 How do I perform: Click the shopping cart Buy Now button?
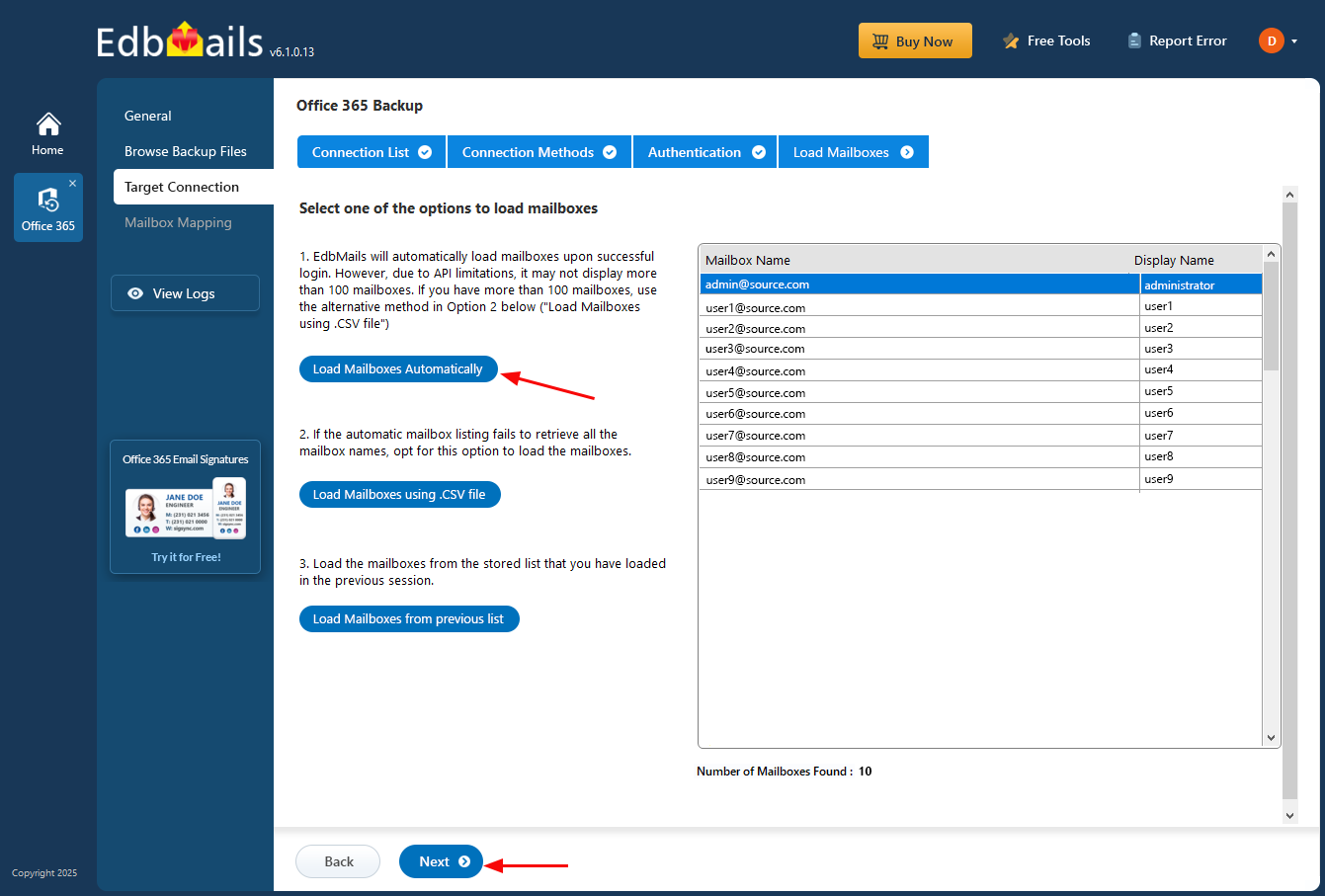915,41
